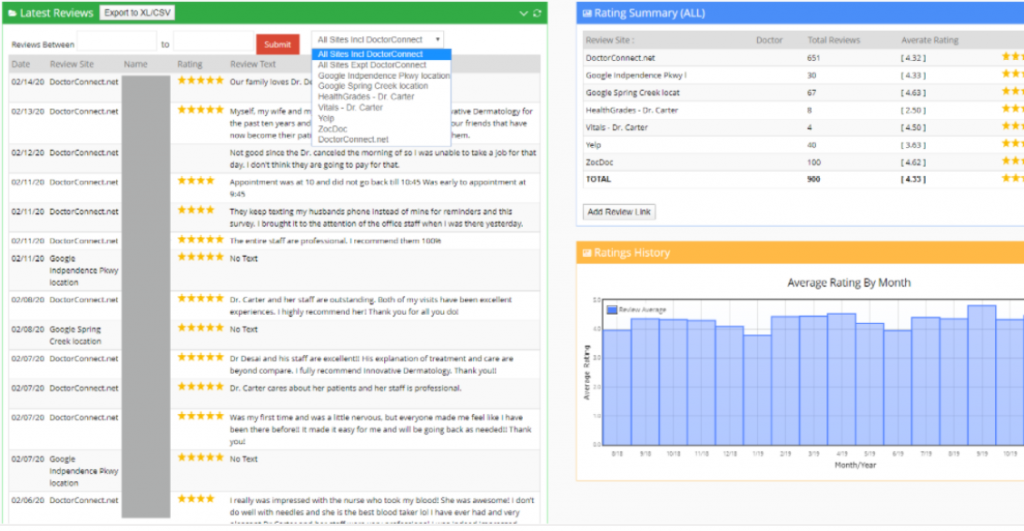Image resolution: width=1024 pixels, height=531 pixels.
Task: Collapse the Latest Reviews panel chevron
Action: [x=523, y=13]
